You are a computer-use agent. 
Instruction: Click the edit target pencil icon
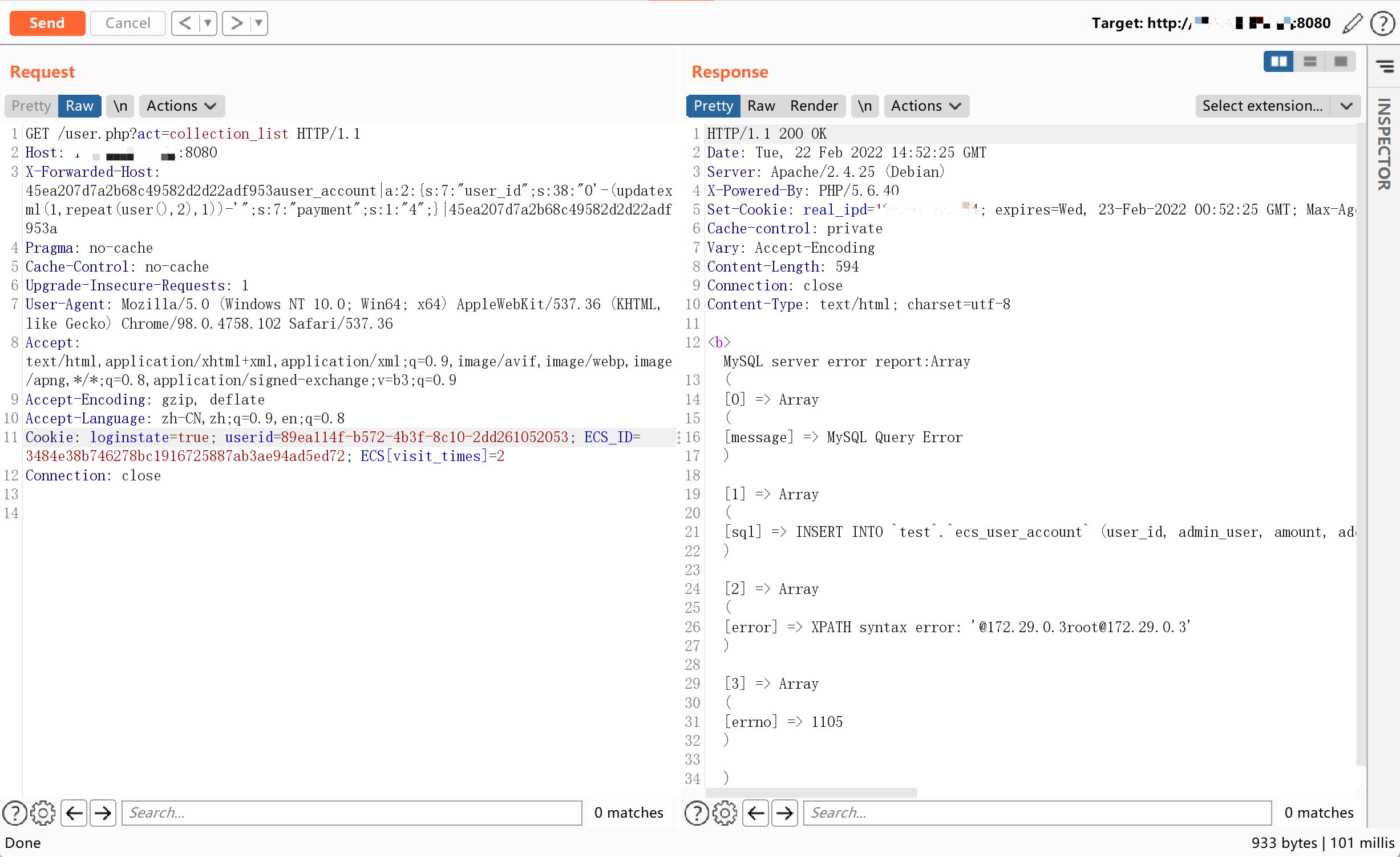(1352, 23)
